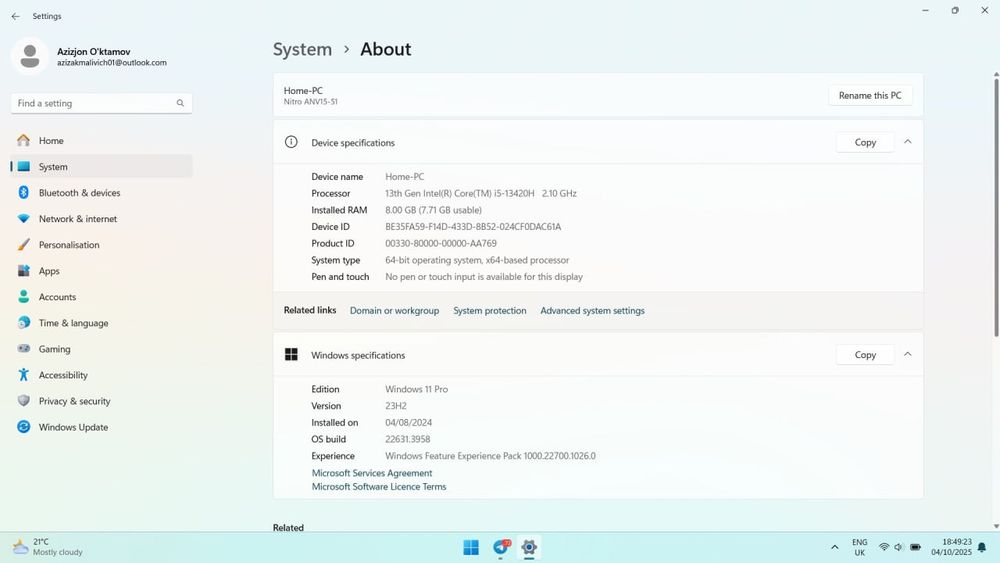Open the Home settings page
The image size is (1000, 563).
101,140
